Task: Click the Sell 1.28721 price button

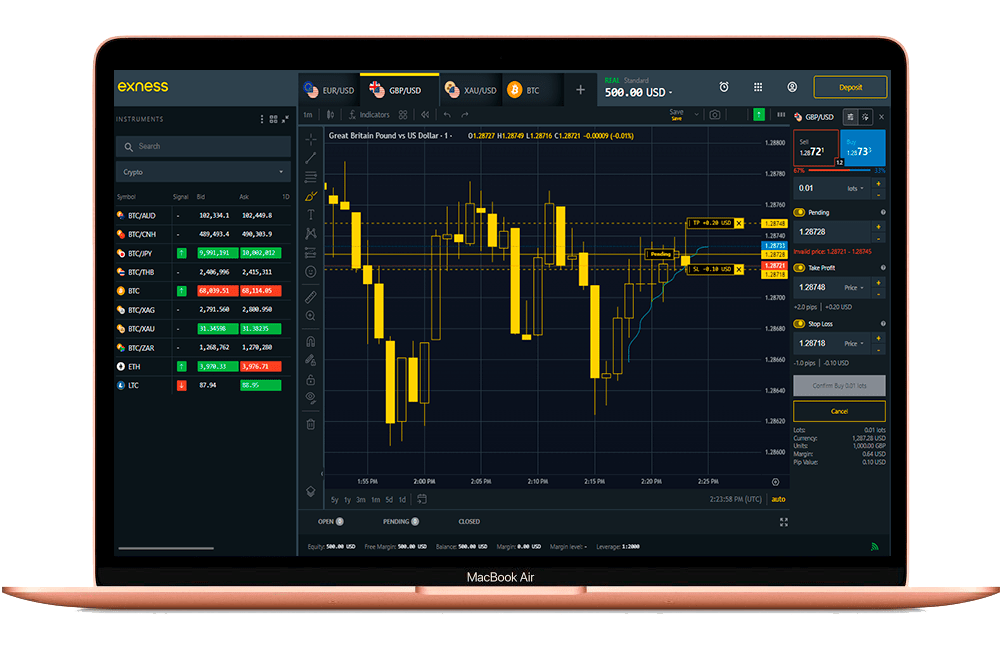Action: click(816, 148)
